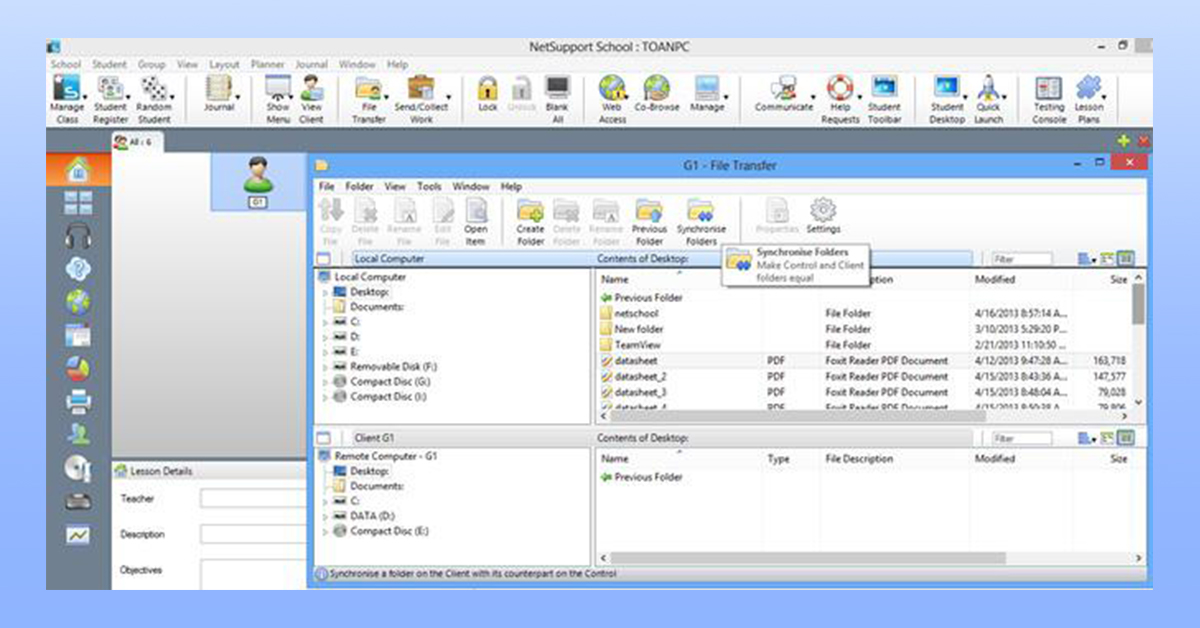1200x628 pixels.
Task: Open the Planner menu in main window
Action: click(x=267, y=65)
